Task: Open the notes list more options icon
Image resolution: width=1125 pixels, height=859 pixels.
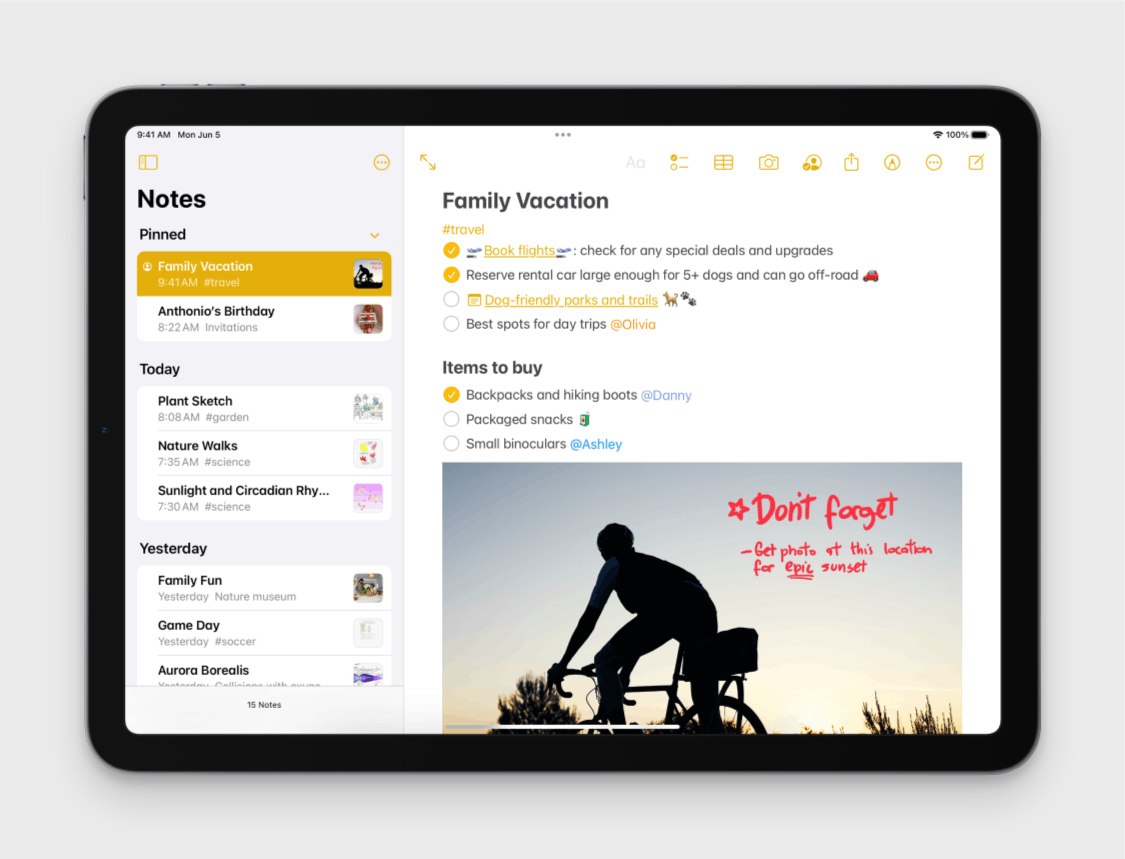Action: click(x=382, y=162)
